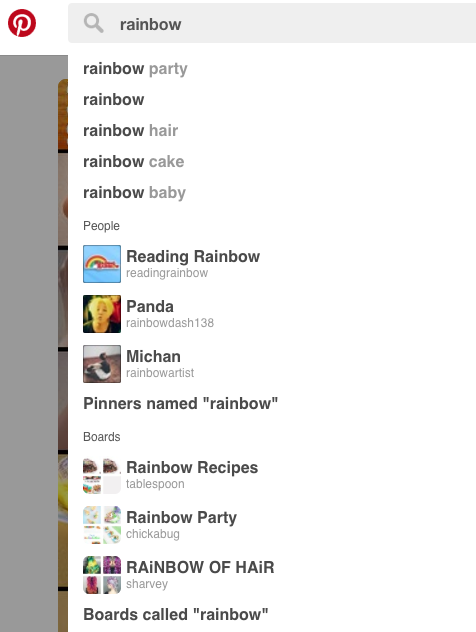This screenshot has height=632, width=476.
Task: Go to rainbowdash138 username result
Action: [x=170, y=323]
